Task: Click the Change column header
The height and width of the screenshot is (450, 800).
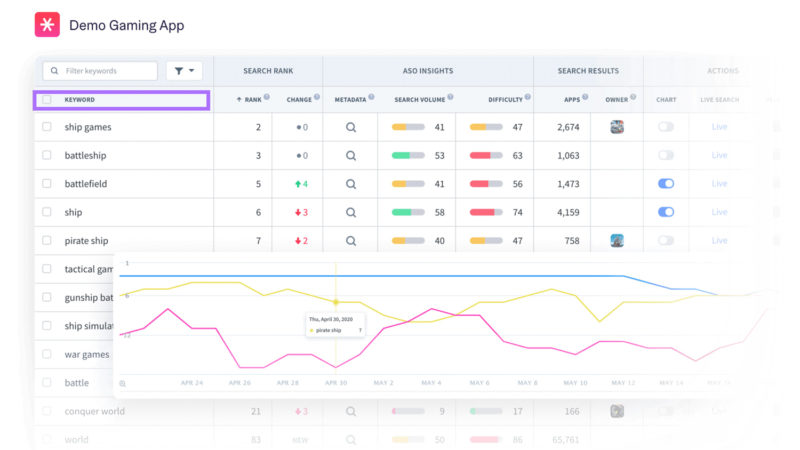Action: pos(299,99)
